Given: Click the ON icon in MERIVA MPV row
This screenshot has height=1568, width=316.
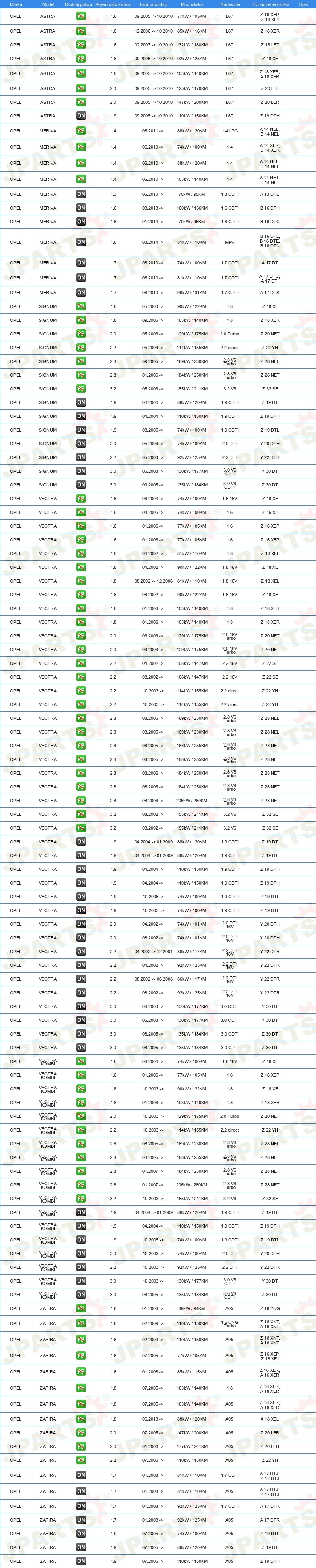Looking at the screenshot, I should coord(81,242).
